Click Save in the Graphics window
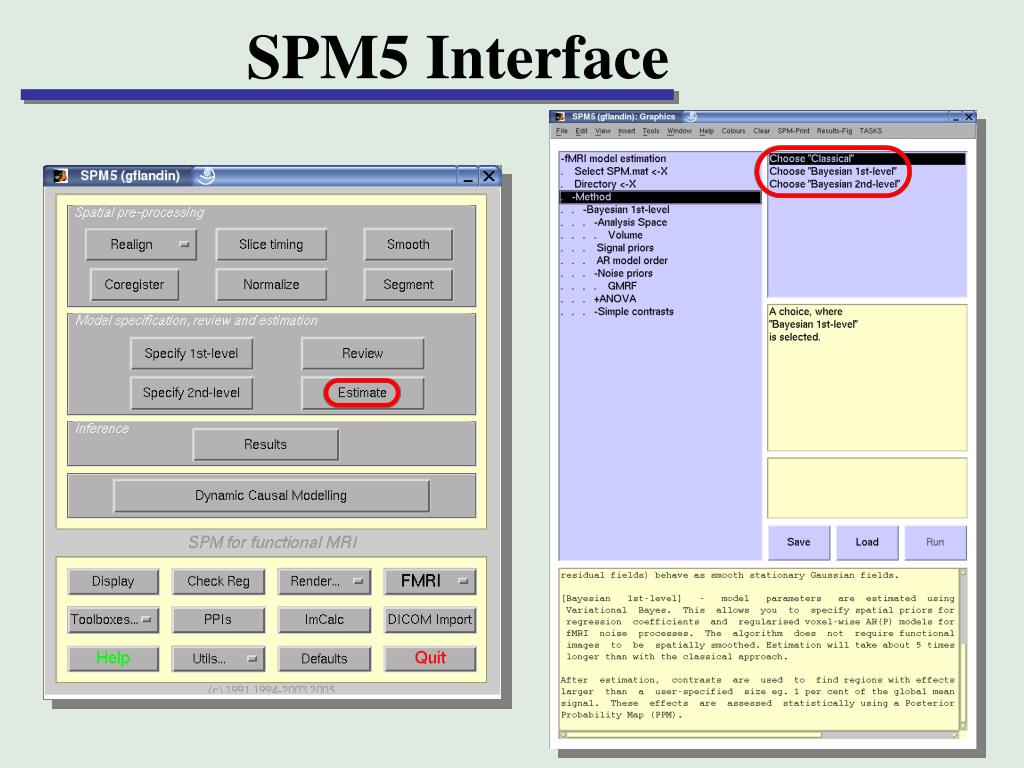Screen dimensions: 1024x768 [799, 542]
